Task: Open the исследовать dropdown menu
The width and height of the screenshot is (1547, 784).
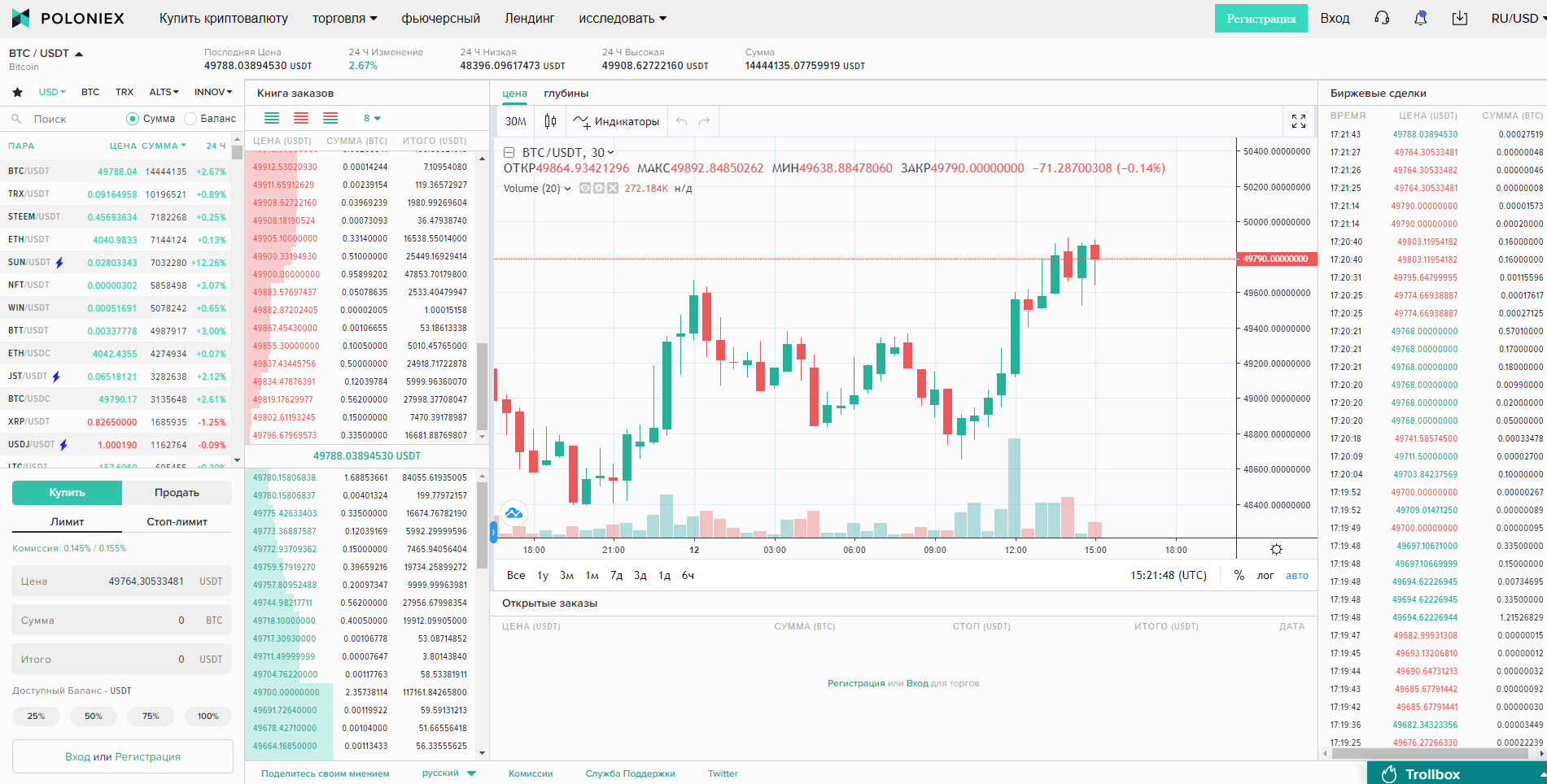Action: pos(623,18)
